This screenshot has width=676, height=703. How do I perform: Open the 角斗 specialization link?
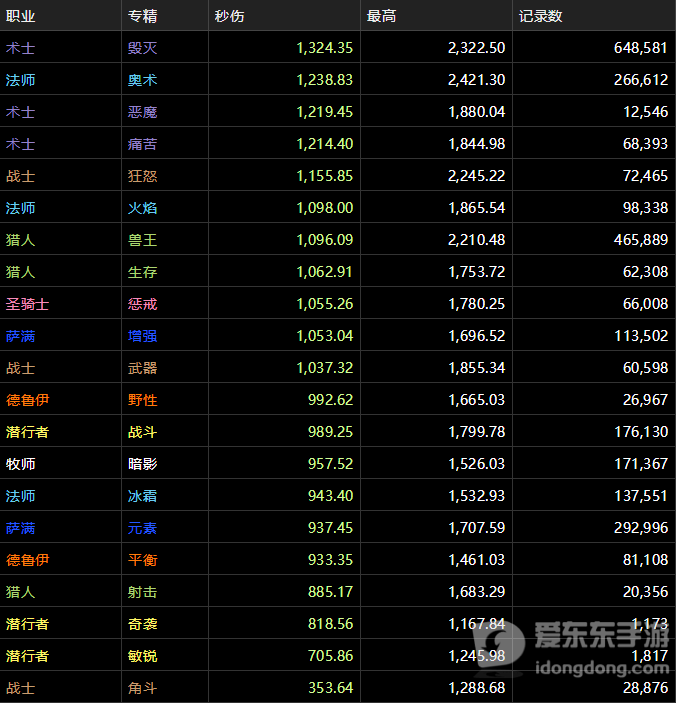142,688
